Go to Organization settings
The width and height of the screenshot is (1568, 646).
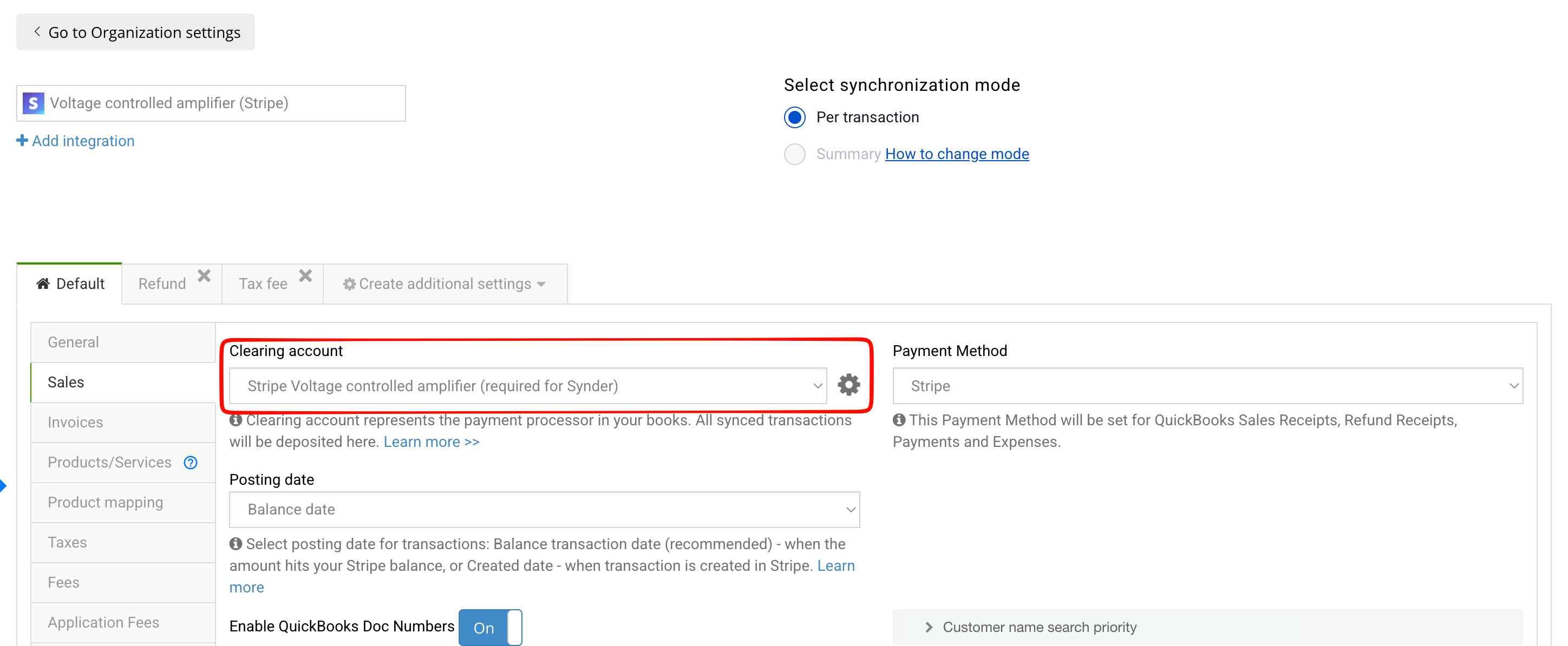[136, 31]
